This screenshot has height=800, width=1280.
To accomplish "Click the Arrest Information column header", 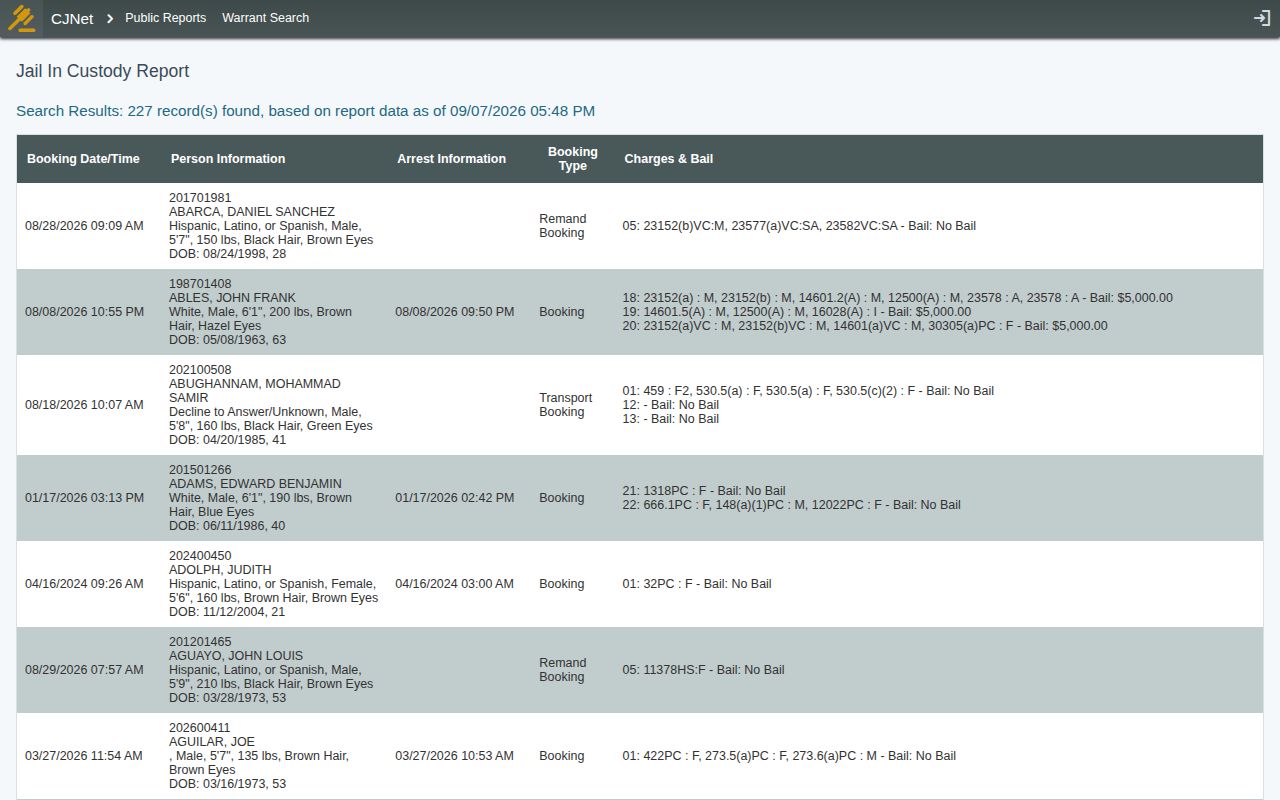I will click(x=451, y=159).
